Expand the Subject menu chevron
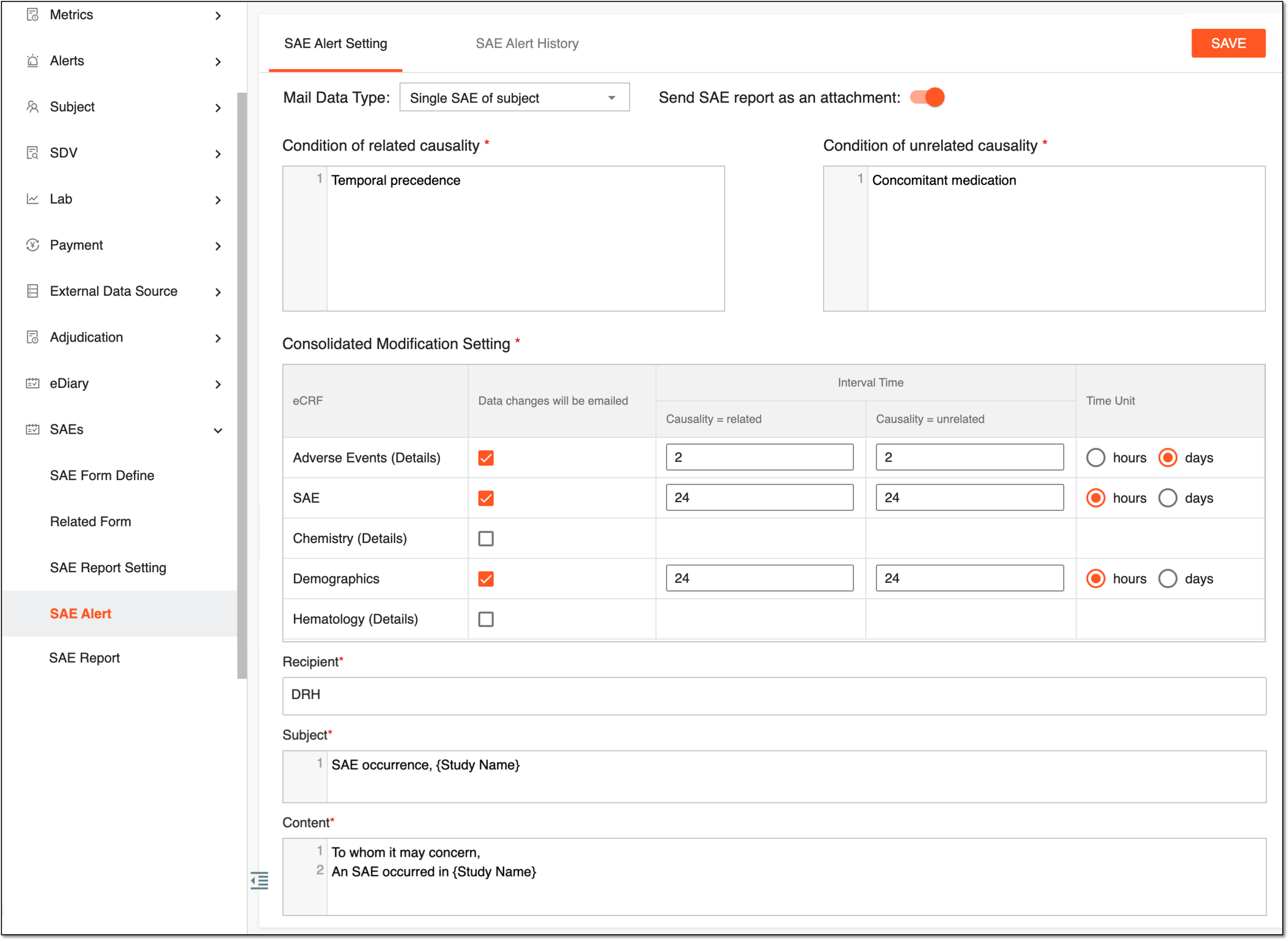Screen dimensions: 1288x940 218,108
